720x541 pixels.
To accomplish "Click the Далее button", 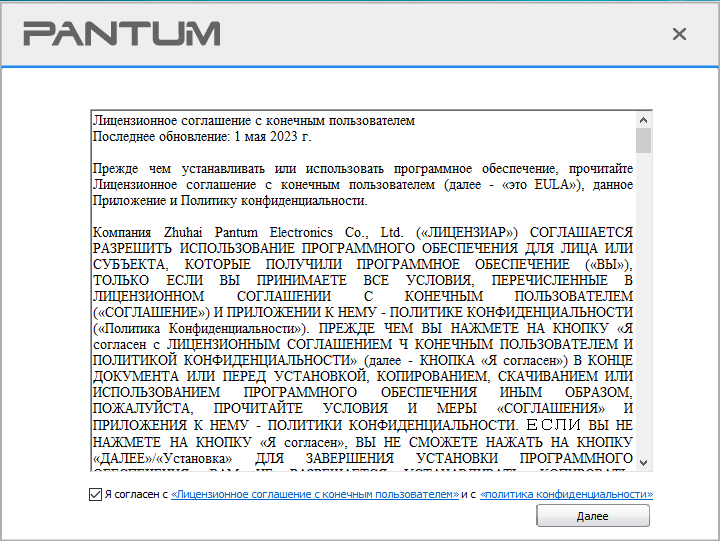I will coord(593,516).
